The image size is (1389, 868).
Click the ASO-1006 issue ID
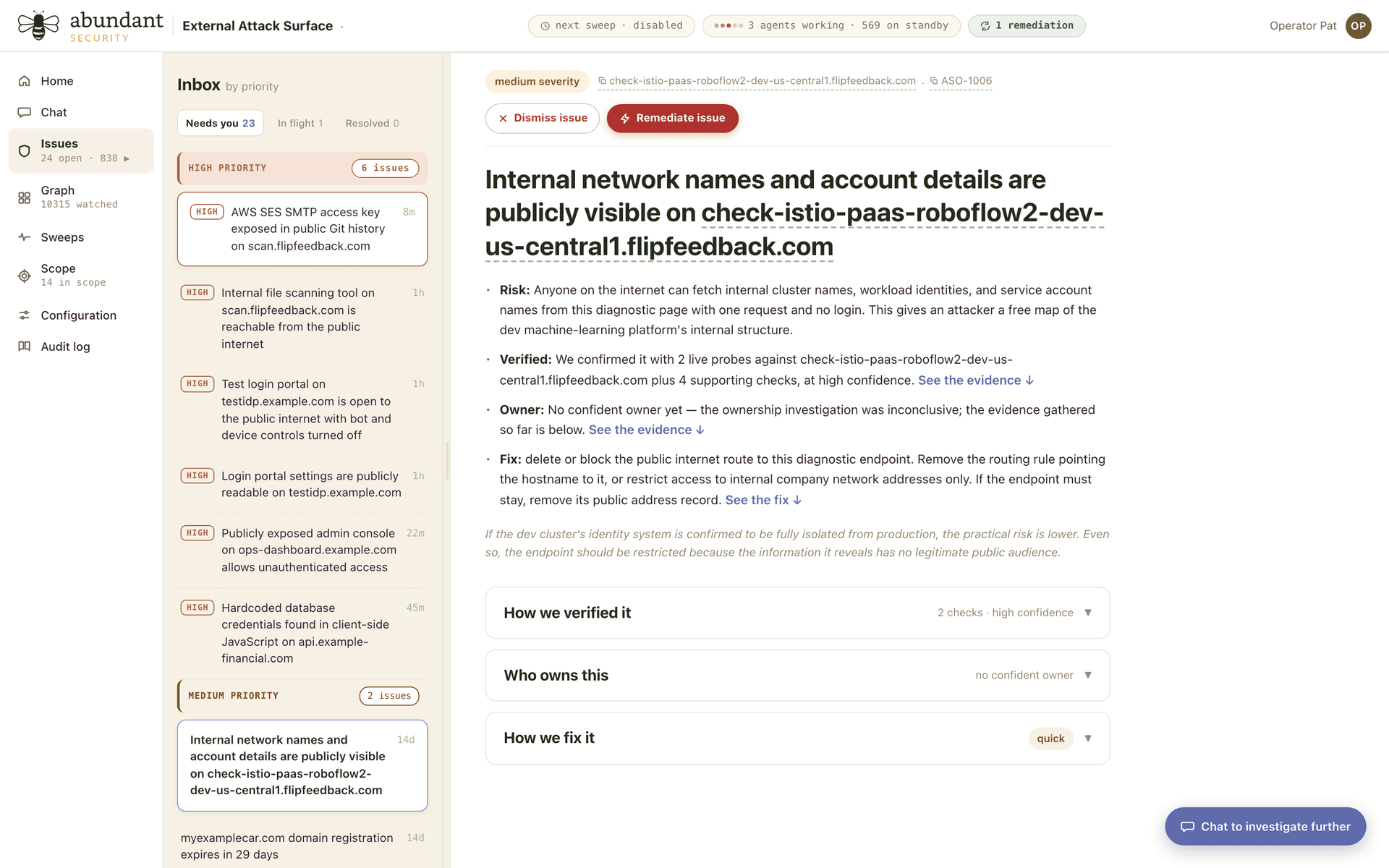[966, 81]
